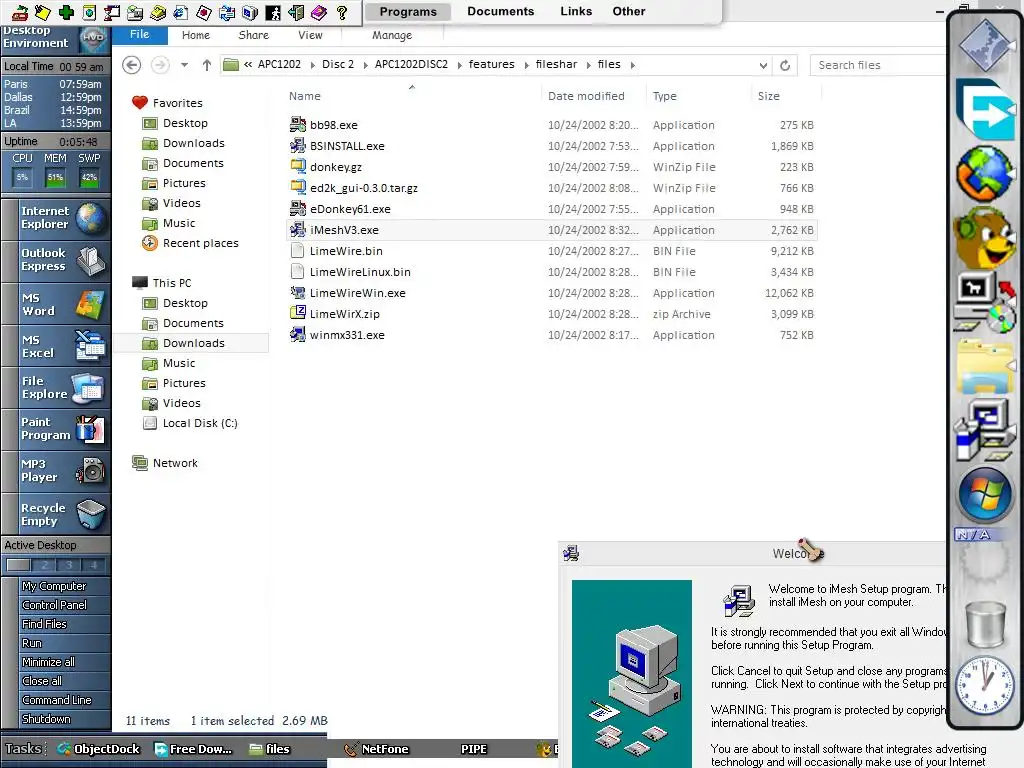Screen dimensions: 1024x768
Task: Switch to Free Dow... taskbar item
Action: pos(193,749)
